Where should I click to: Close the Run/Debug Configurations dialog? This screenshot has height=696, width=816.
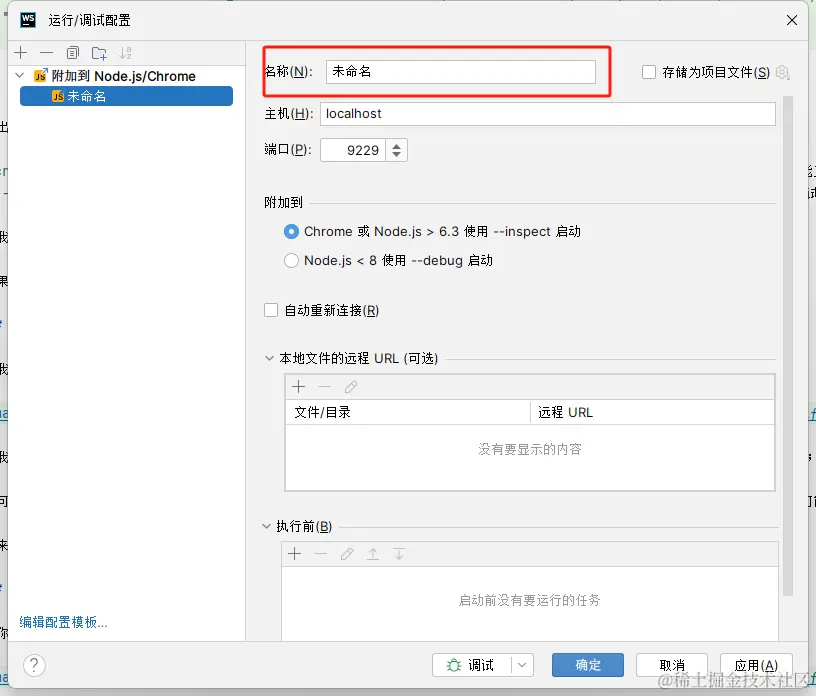[x=792, y=20]
